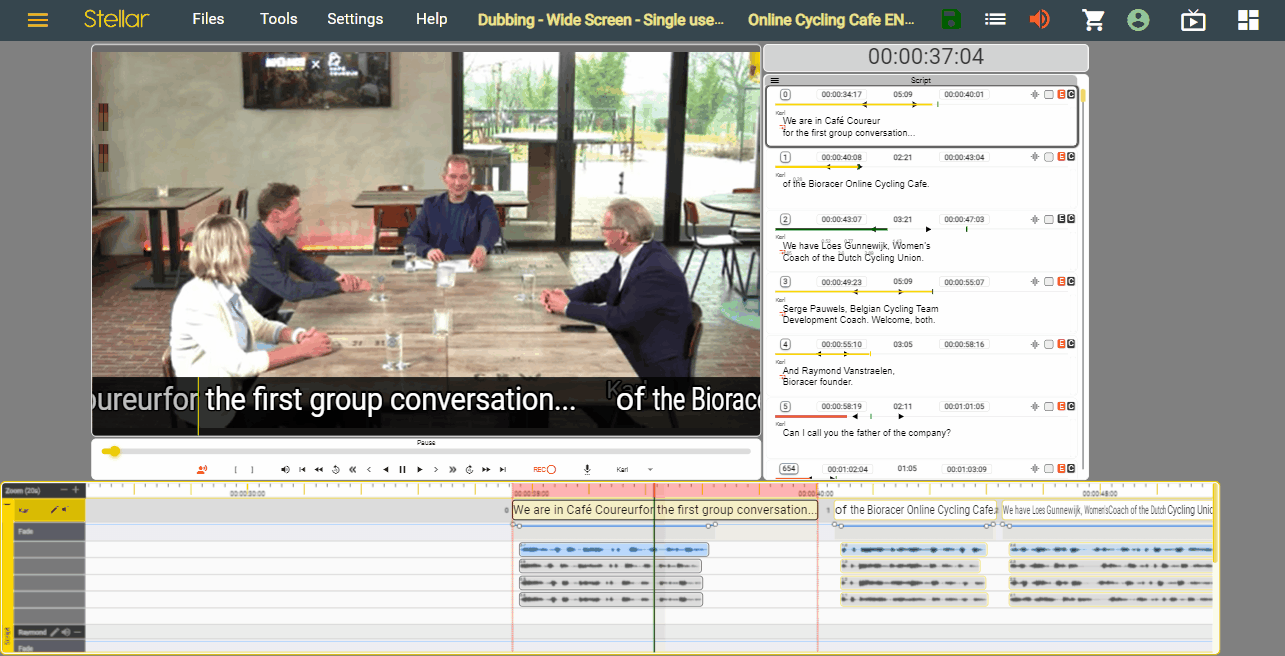Pause the video playback
Screen dimensions: 1285x656
402,469
